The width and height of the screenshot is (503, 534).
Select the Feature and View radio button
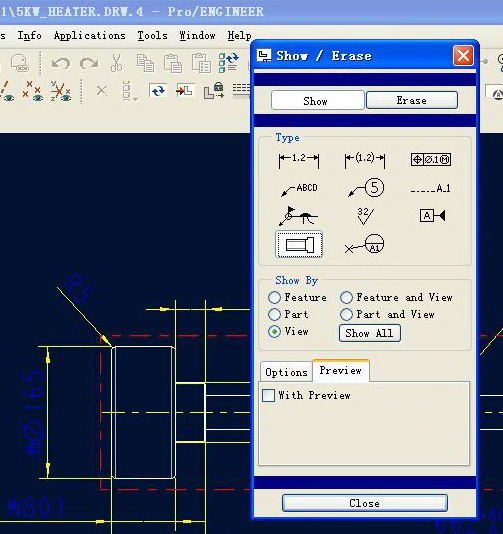click(346, 297)
